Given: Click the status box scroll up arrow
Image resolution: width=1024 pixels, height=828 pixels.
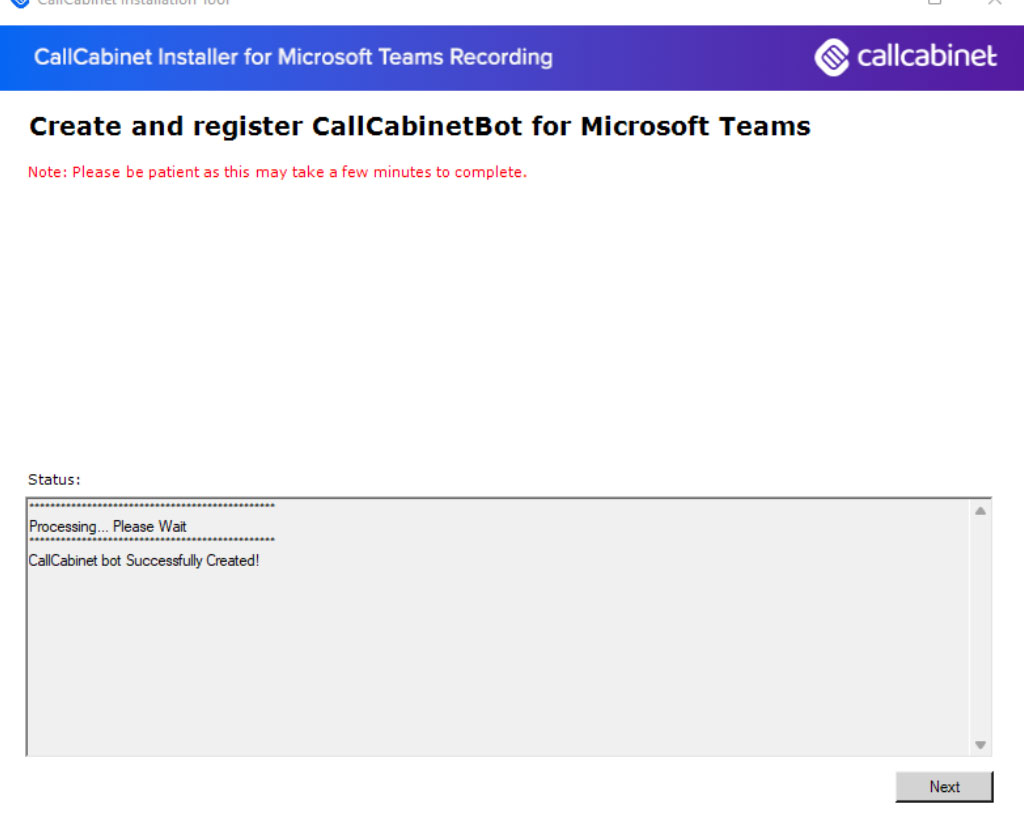Looking at the screenshot, I should click(980, 511).
